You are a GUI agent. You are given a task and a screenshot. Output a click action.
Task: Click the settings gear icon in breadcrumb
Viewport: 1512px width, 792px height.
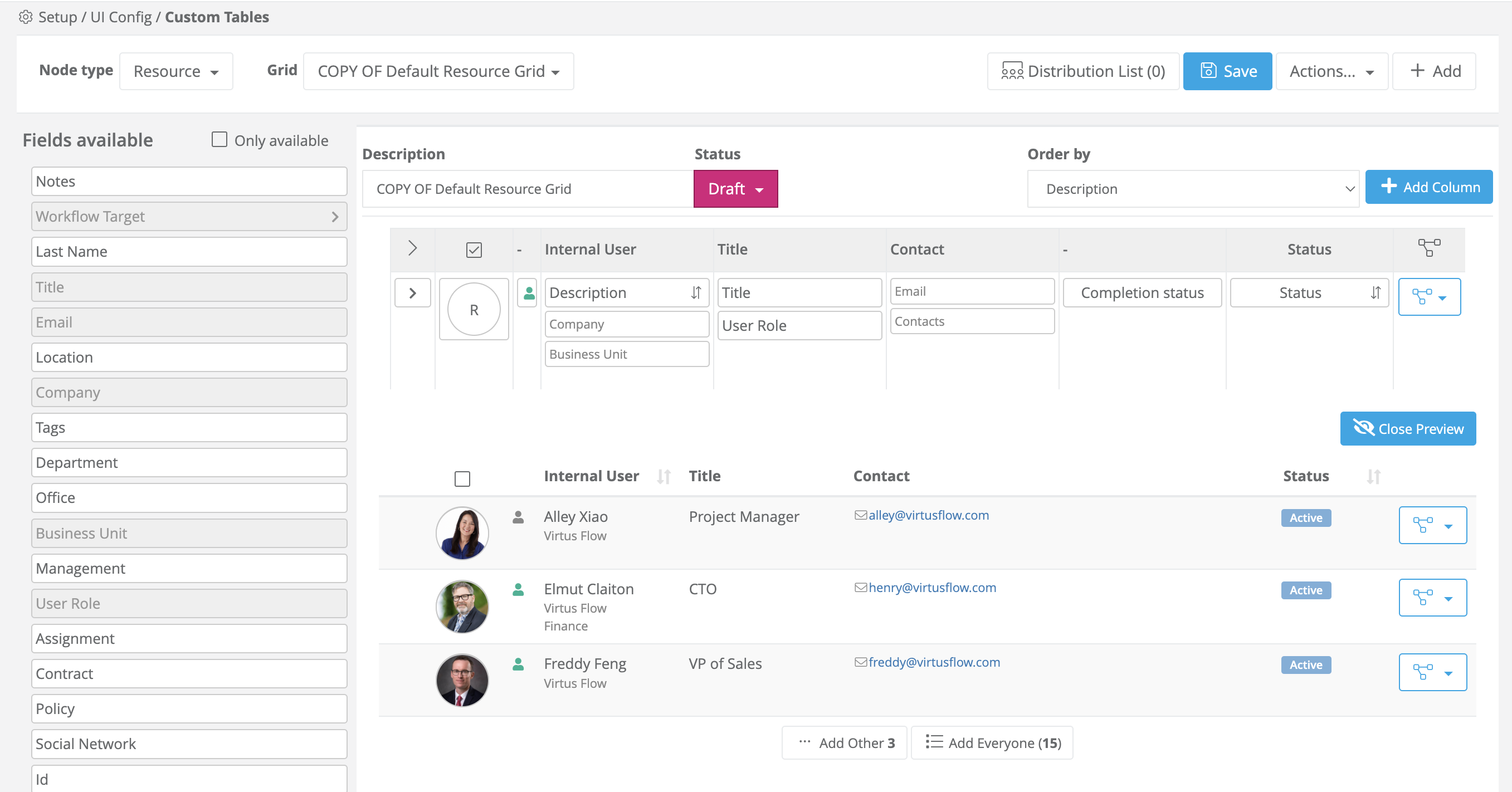click(x=25, y=17)
